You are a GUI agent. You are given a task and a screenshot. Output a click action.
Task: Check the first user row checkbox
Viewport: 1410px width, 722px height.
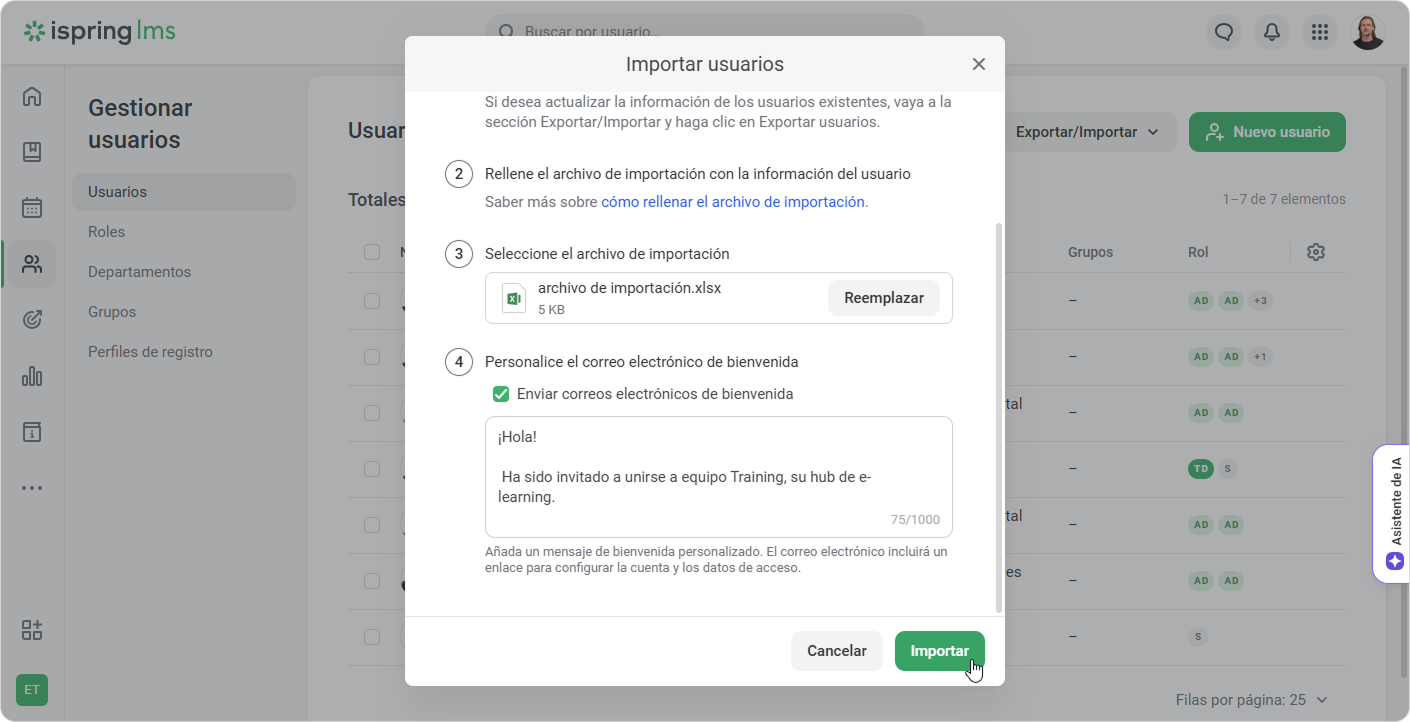(x=372, y=301)
